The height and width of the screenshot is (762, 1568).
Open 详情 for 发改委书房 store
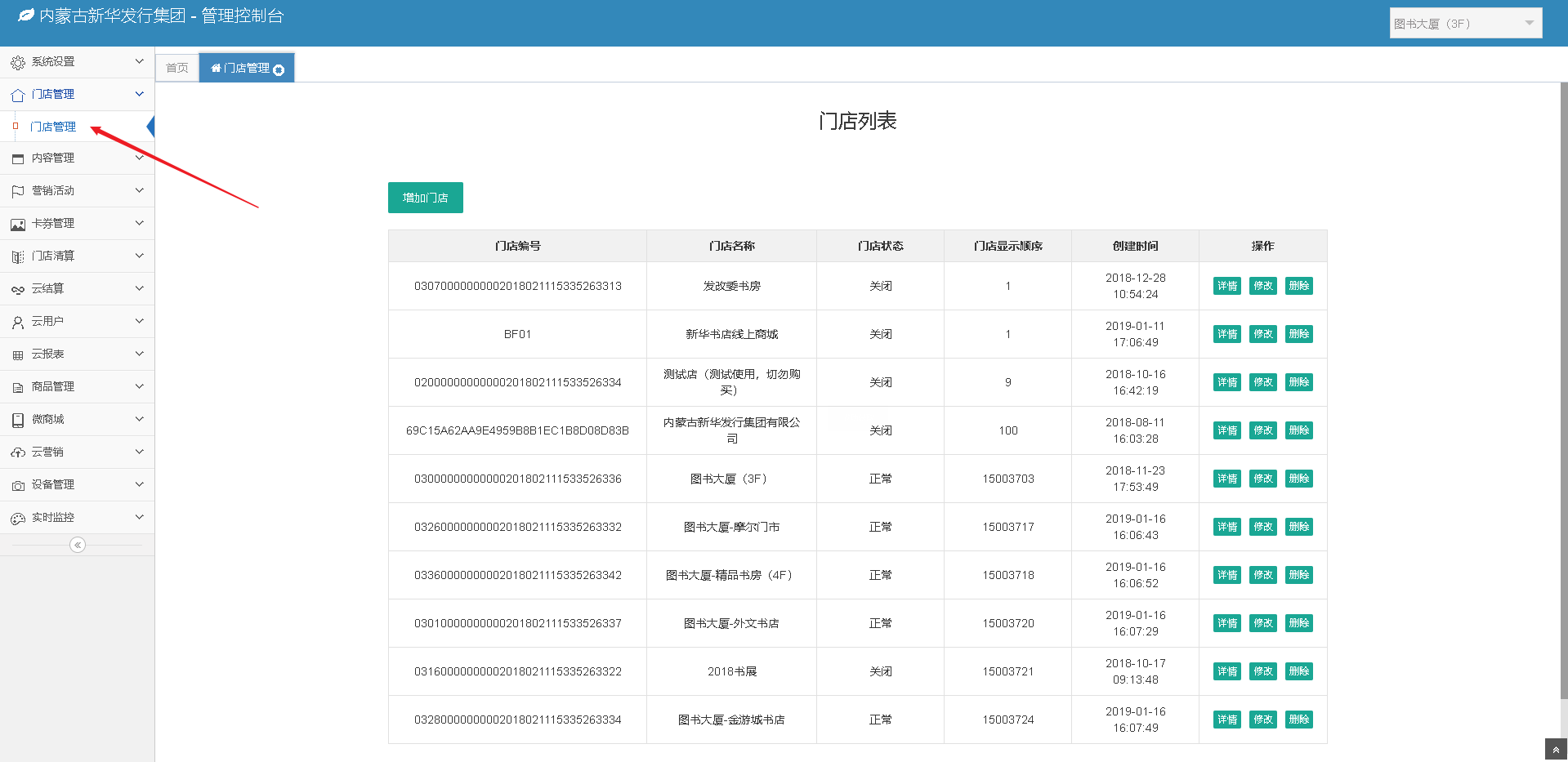tap(1226, 286)
